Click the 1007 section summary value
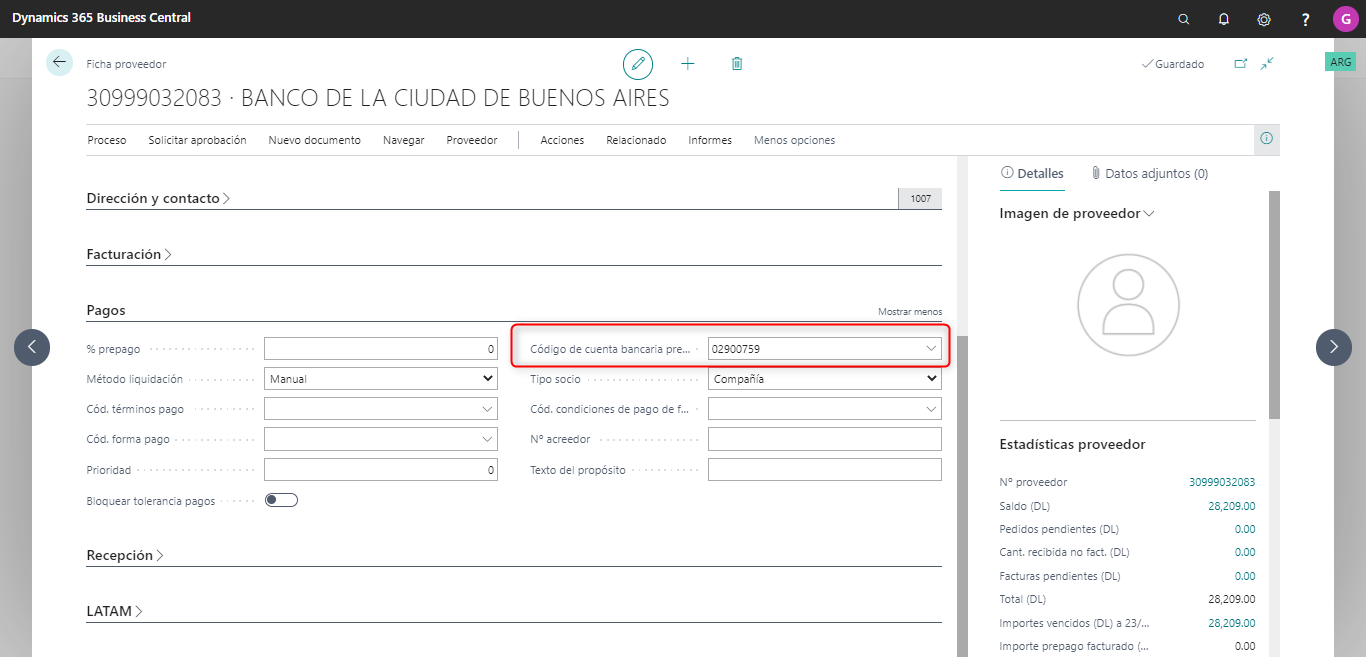1366x657 pixels. [920, 198]
